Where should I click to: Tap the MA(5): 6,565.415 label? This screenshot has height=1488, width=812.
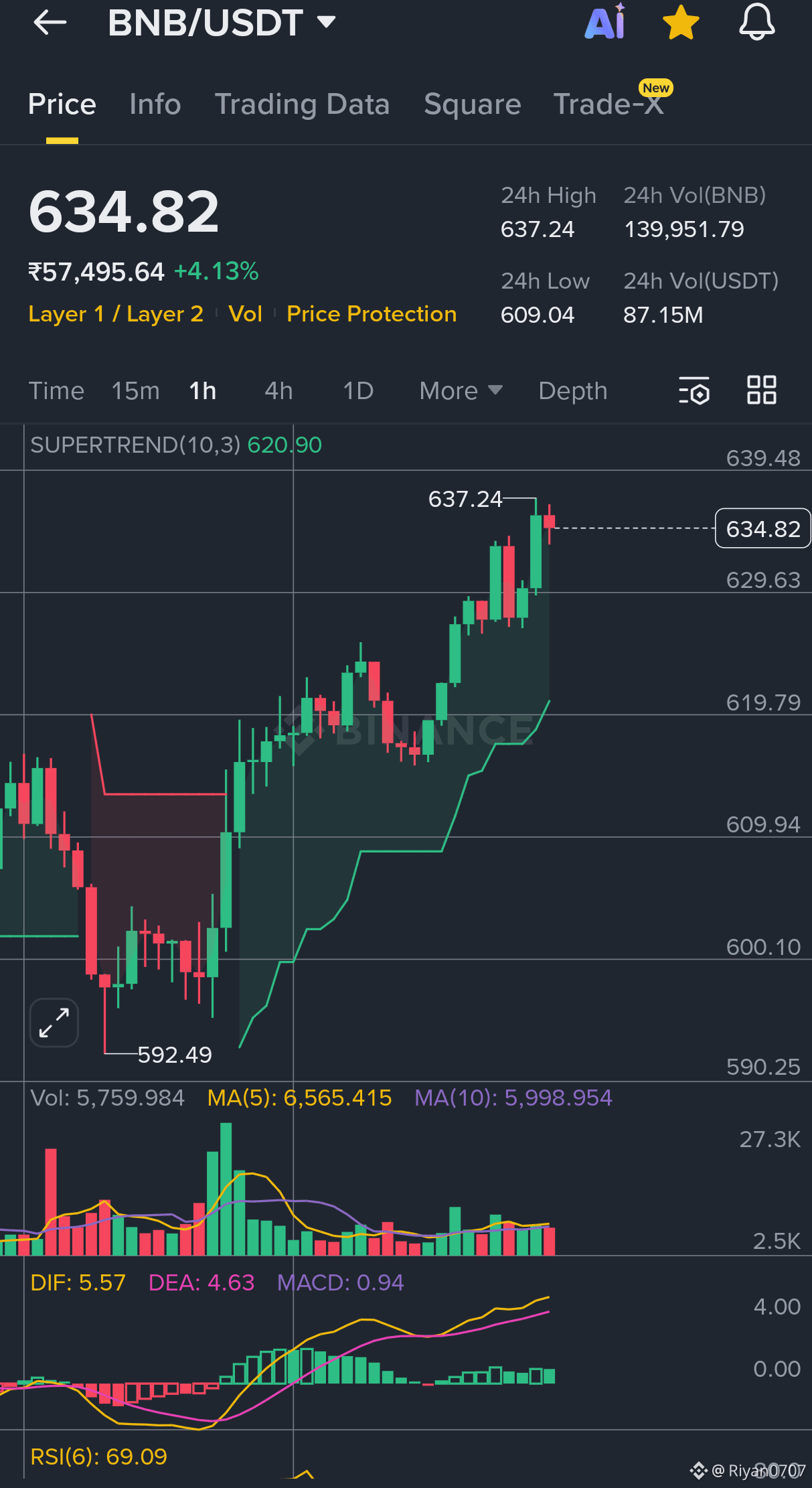[299, 1098]
